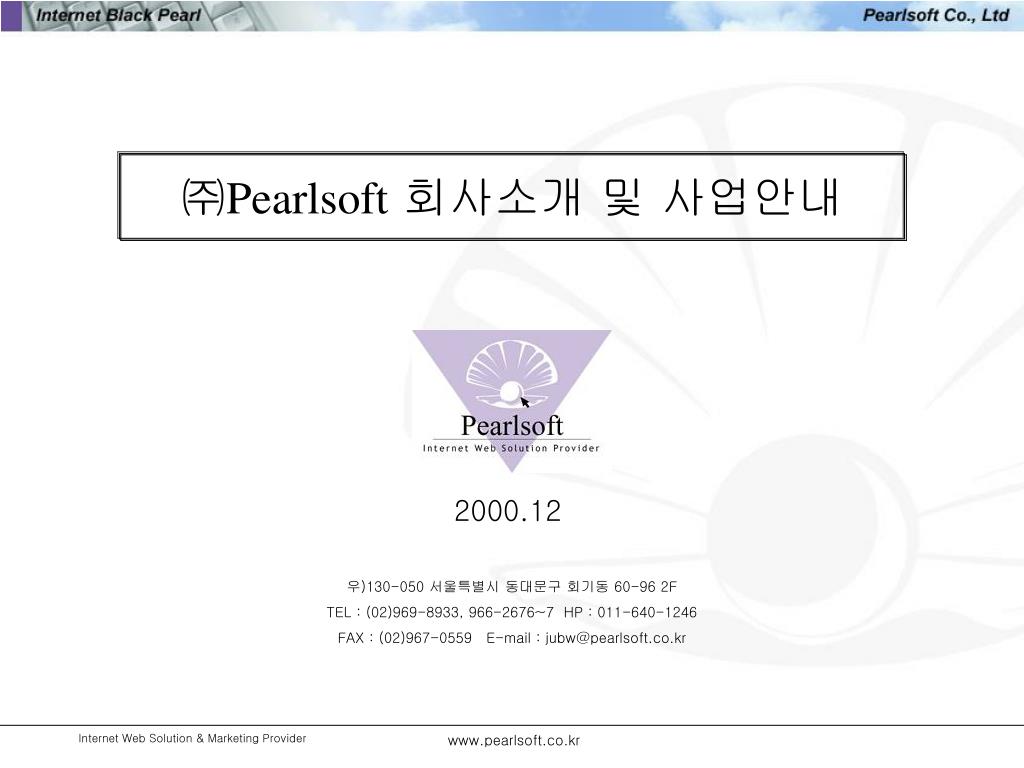Click the TEL line '(02)969-8933'

pyautogui.click(x=412, y=613)
